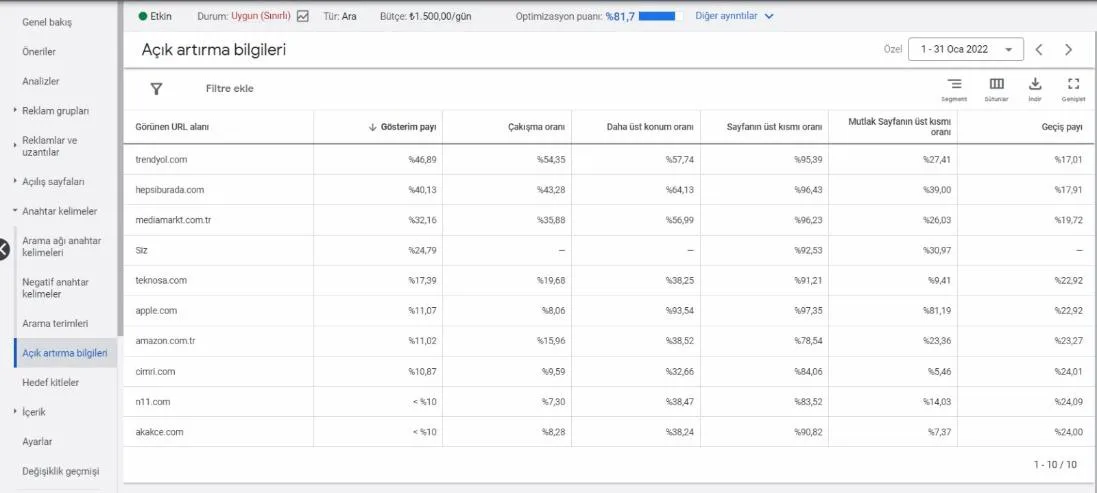Image resolution: width=1097 pixels, height=493 pixels.
Task: Expand Reklamlar ve uzantılar section
Action: [15, 145]
